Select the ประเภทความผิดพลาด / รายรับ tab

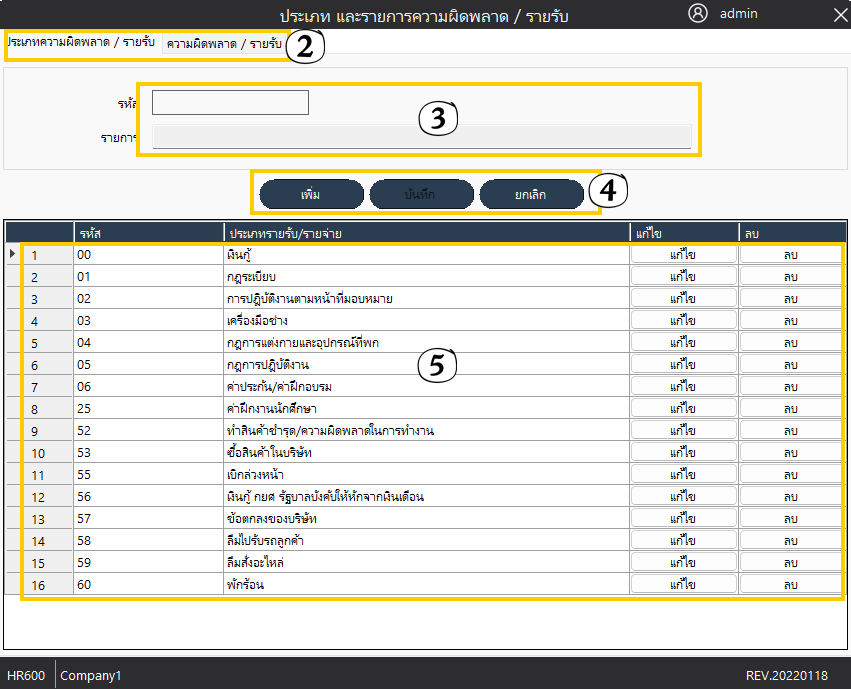pos(82,45)
